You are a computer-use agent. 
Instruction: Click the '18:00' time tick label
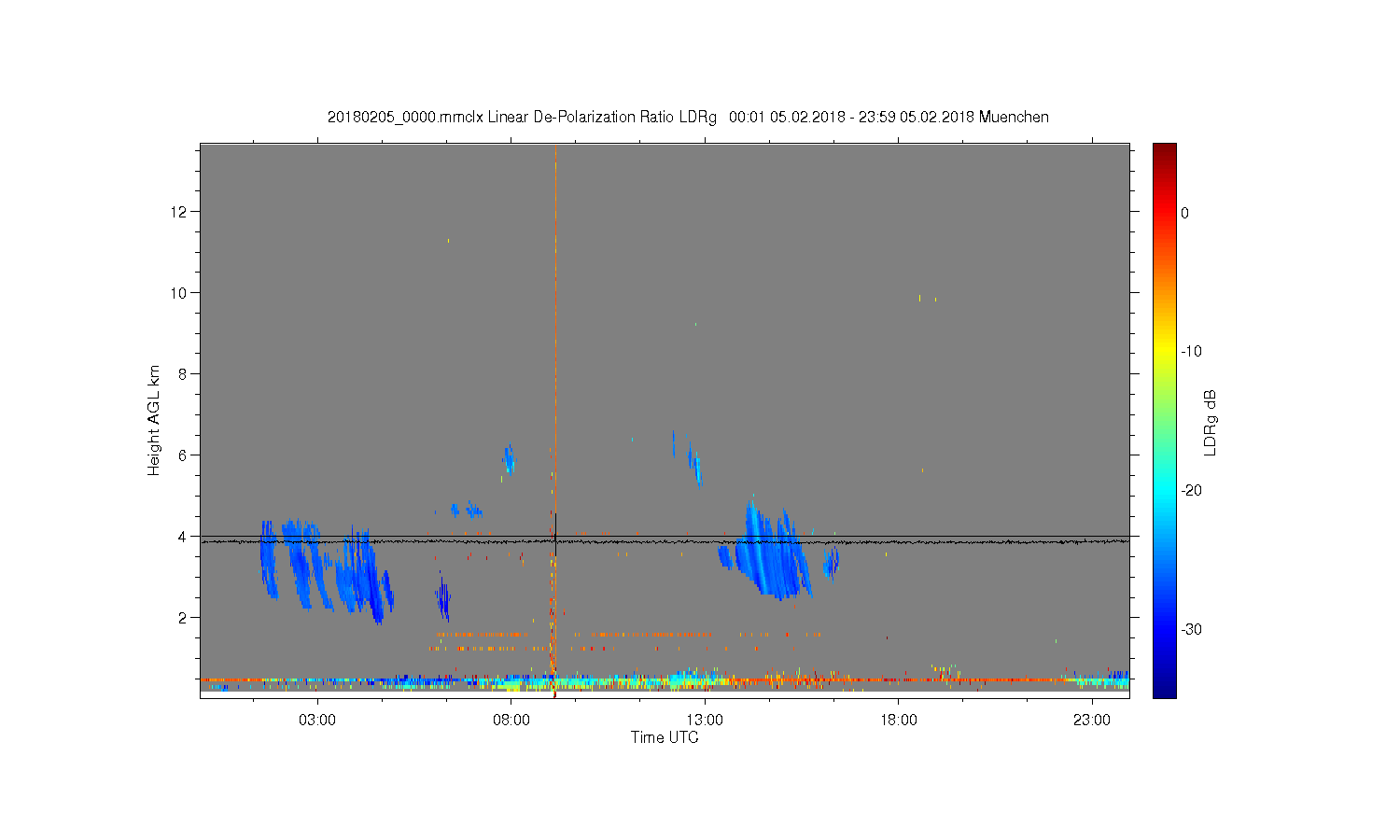pyautogui.click(x=899, y=721)
